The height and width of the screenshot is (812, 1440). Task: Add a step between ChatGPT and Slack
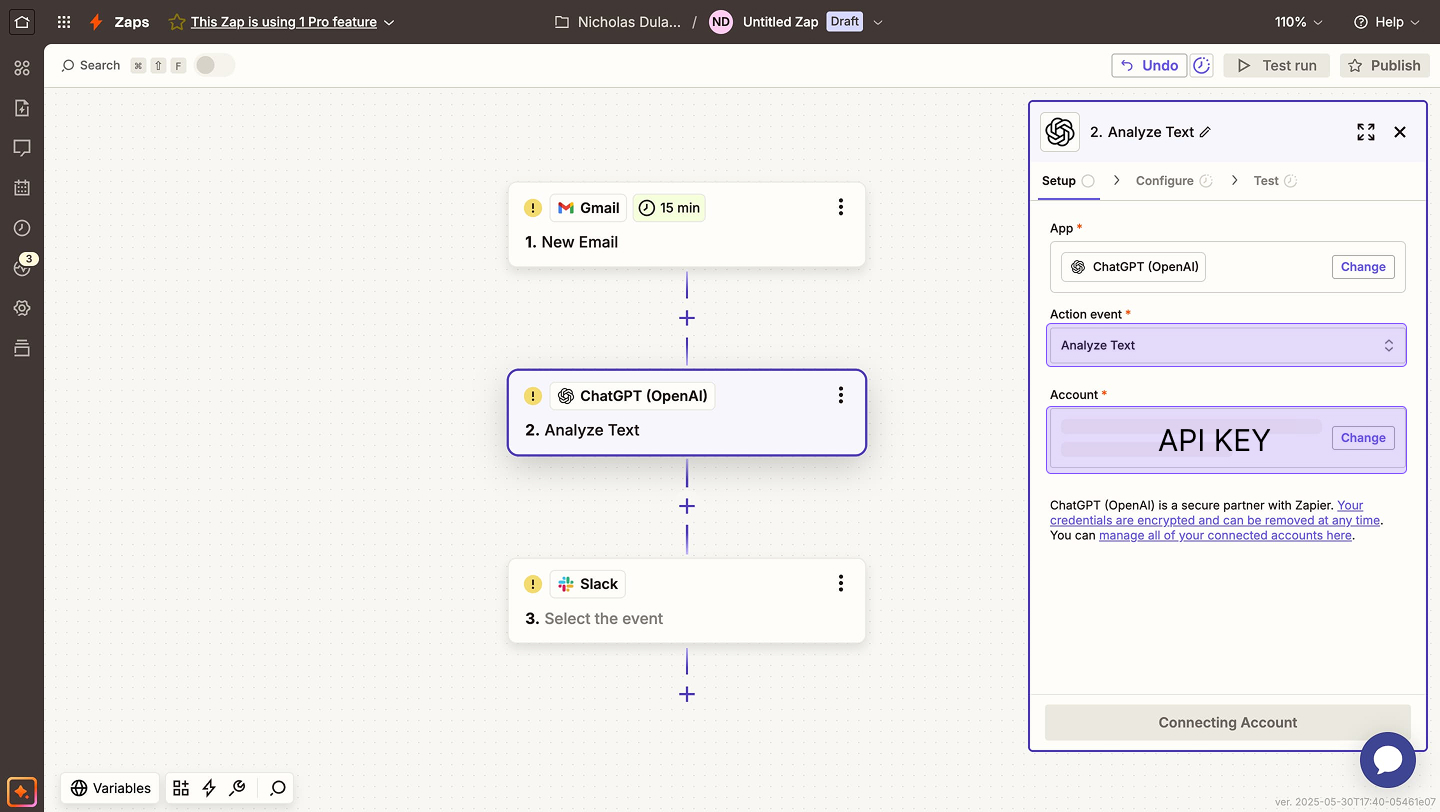coord(687,506)
